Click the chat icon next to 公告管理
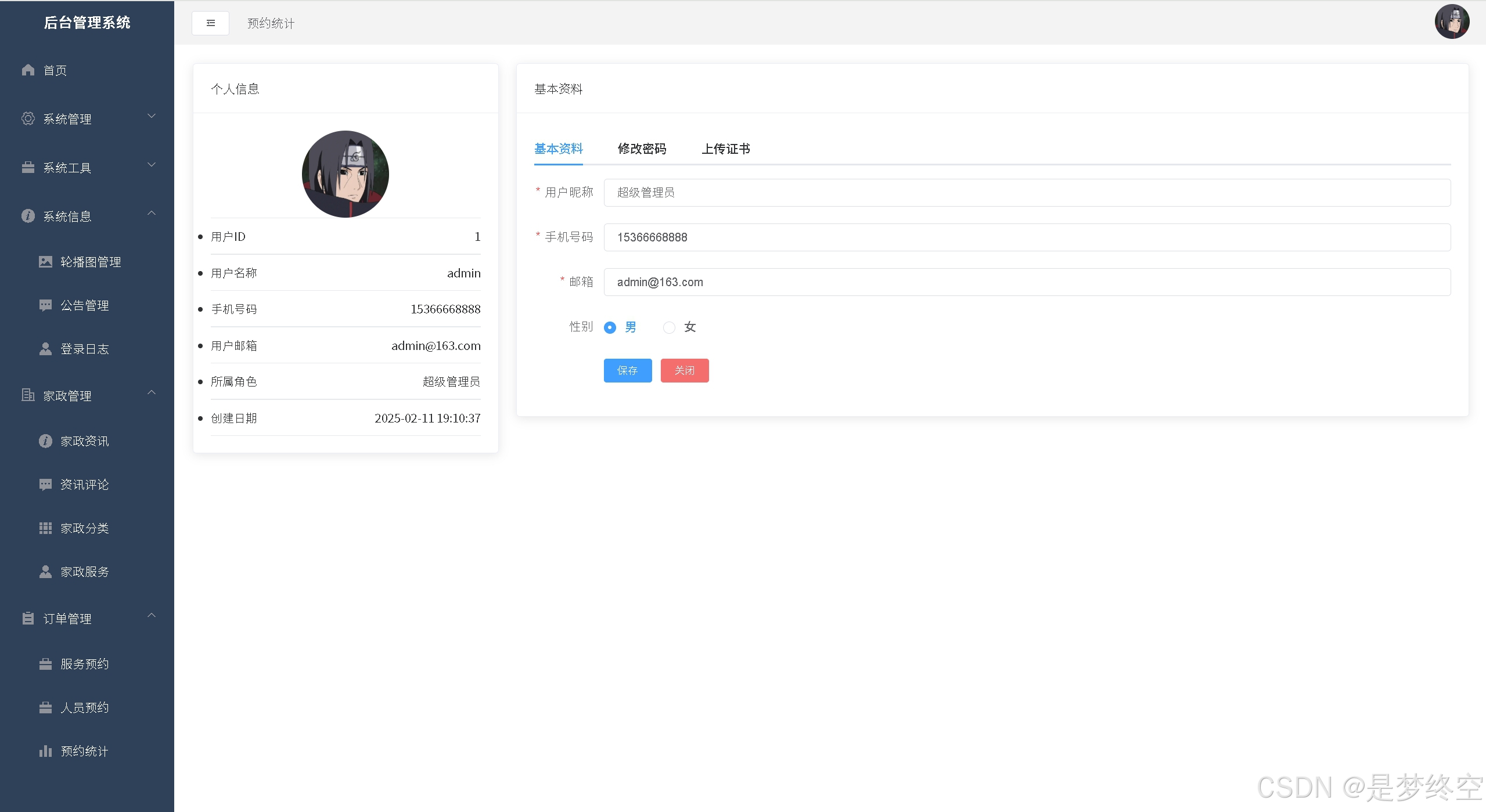Viewport: 1486px width, 812px height. tap(45, 305)
